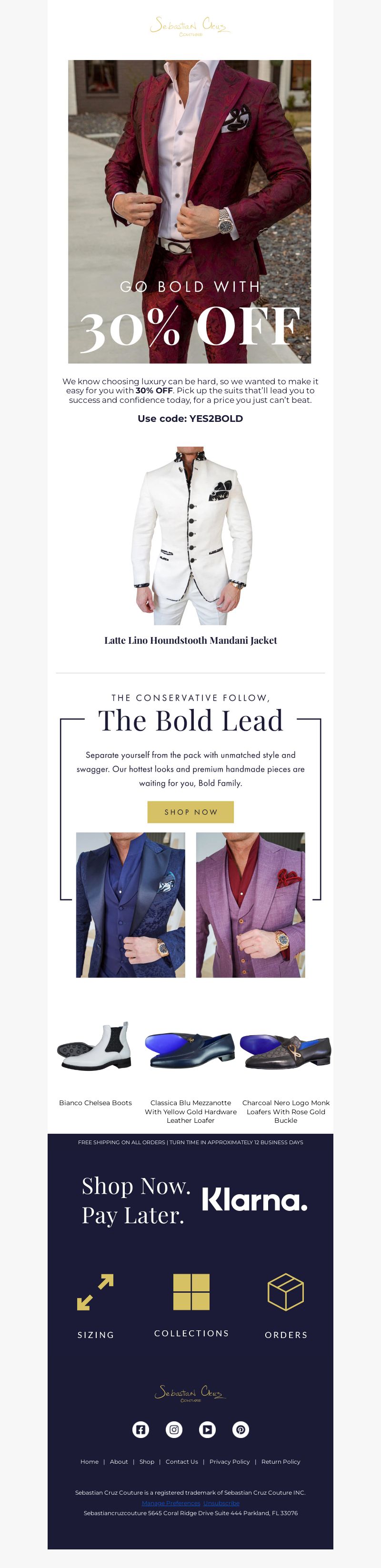Click the Collections grid icon
Viewport: 381px width, 1568px height.
click(191, 1292)
